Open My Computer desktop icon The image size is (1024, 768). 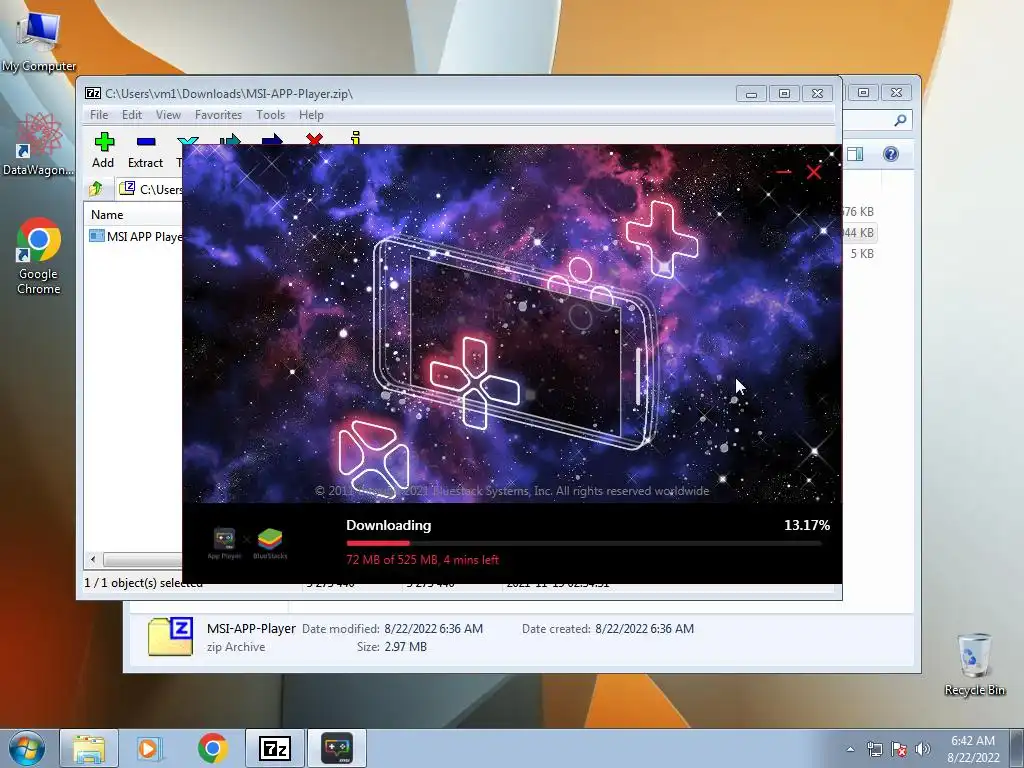39,42
